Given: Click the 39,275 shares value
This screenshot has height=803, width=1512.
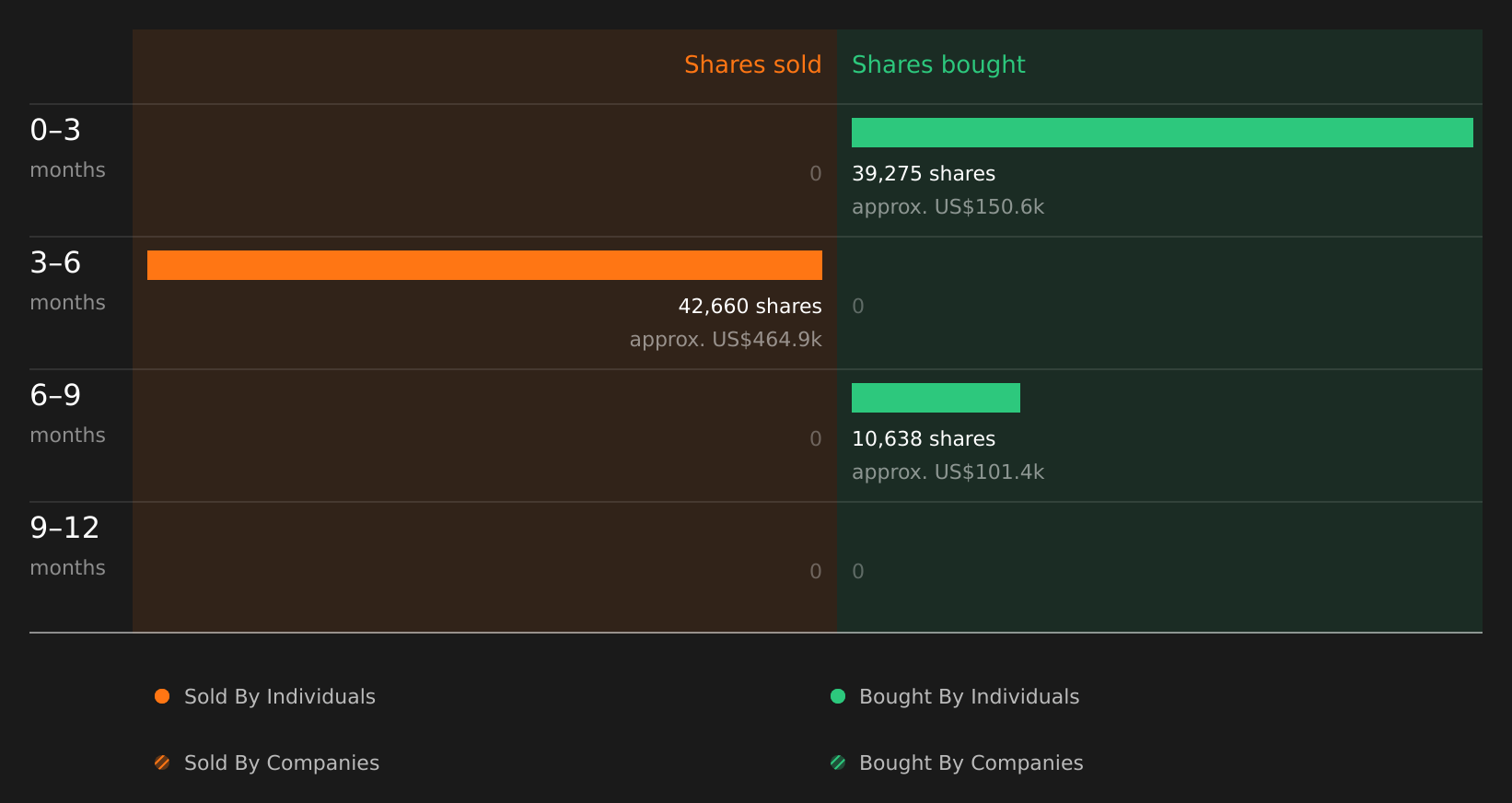Looking at the screenshot, I should [x=924, y=174].
